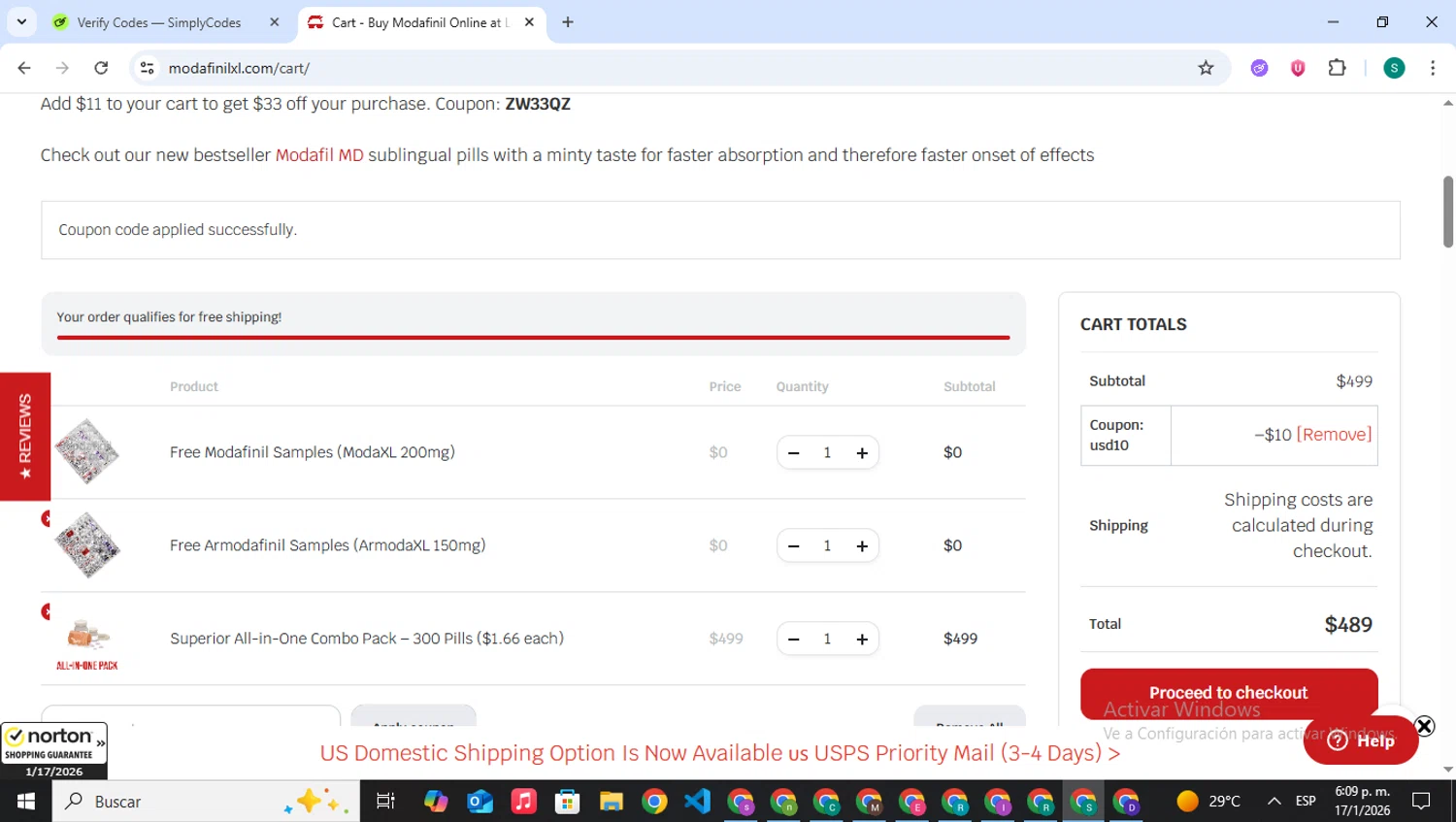1456x822 pixels.
Task: Open the US Domestic Shipping Option banner
Action: (x=720, y=753)
